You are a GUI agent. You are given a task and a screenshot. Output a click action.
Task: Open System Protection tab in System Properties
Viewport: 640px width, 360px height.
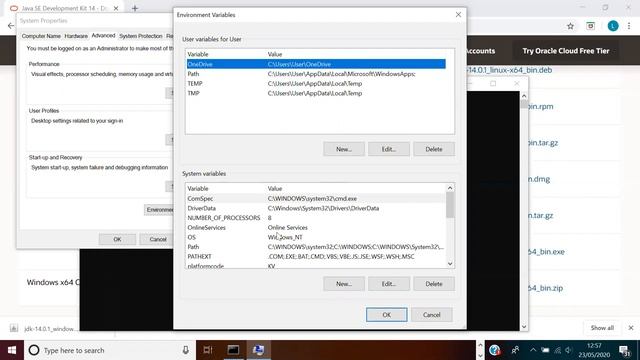pos(141,36)
